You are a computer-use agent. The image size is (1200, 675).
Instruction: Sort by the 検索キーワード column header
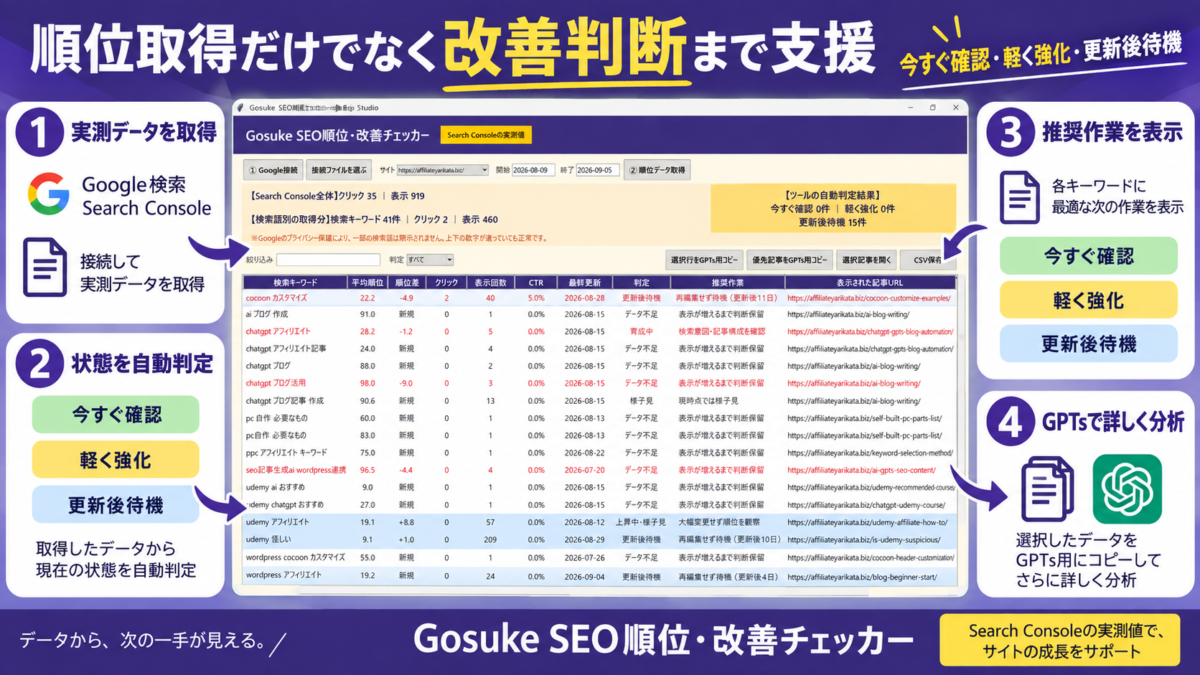pos(293,283)
